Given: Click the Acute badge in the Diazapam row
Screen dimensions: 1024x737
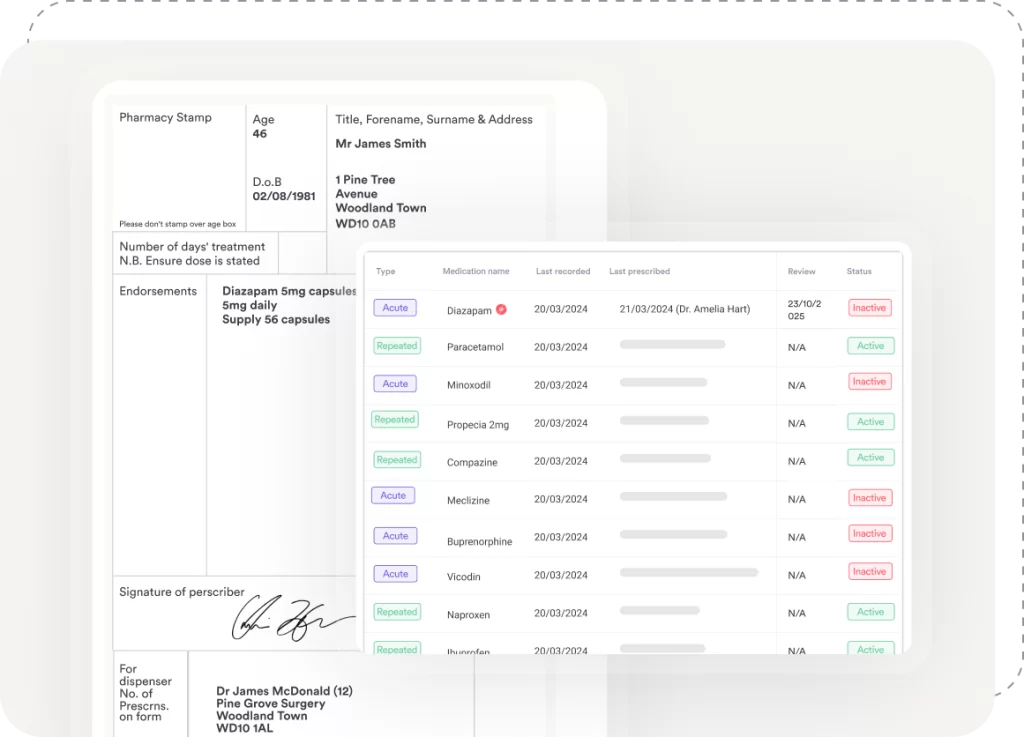Looking at the screenshot, I should [395, 308].
